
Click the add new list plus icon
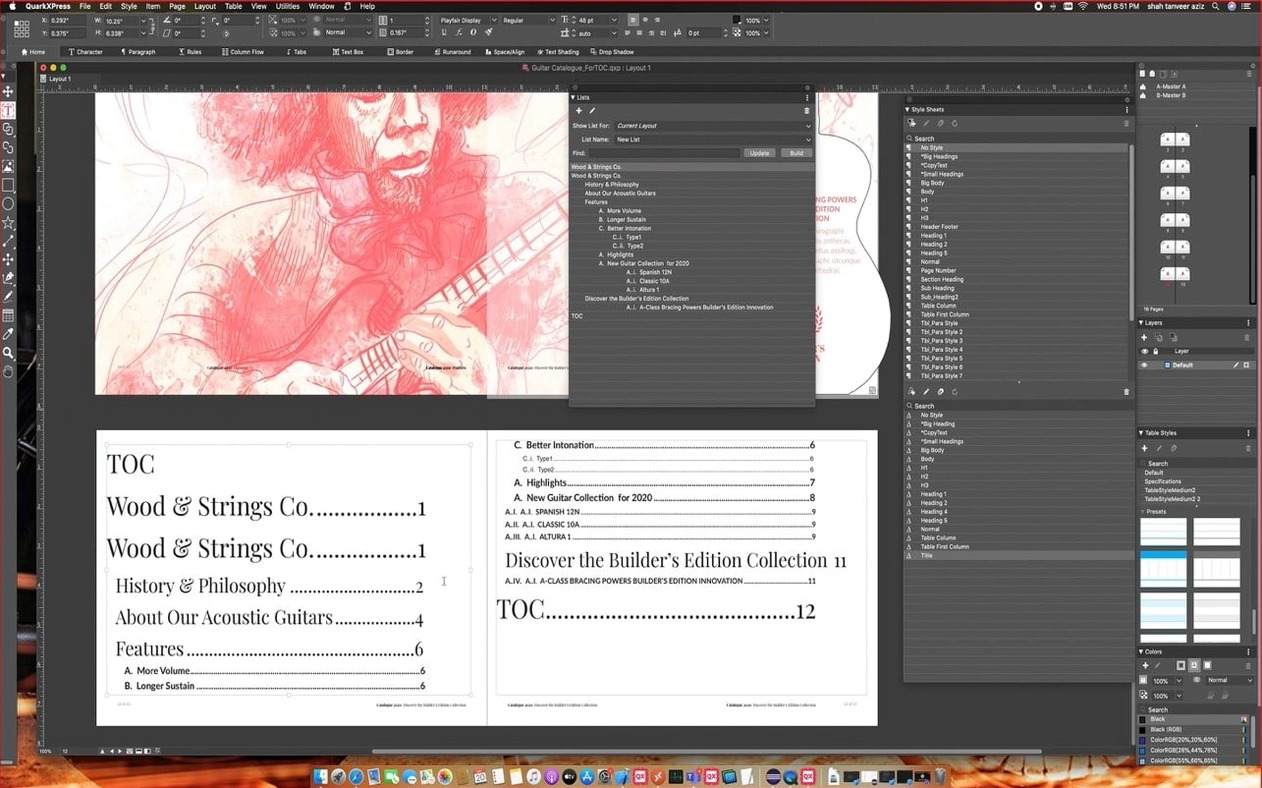578,111
